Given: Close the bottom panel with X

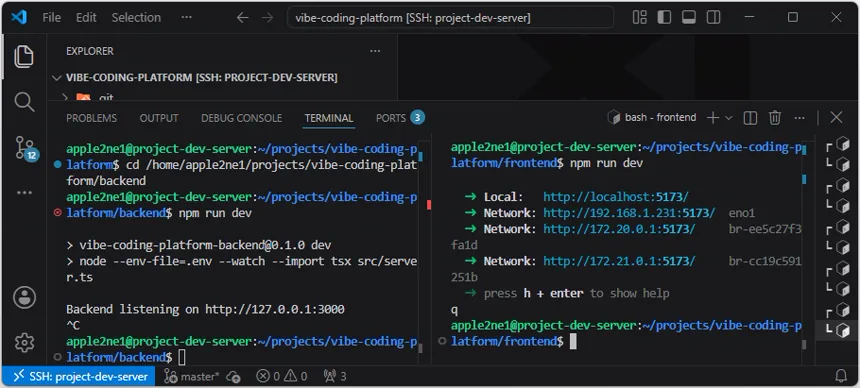Looking at the screenshot, I should [836, 117].
